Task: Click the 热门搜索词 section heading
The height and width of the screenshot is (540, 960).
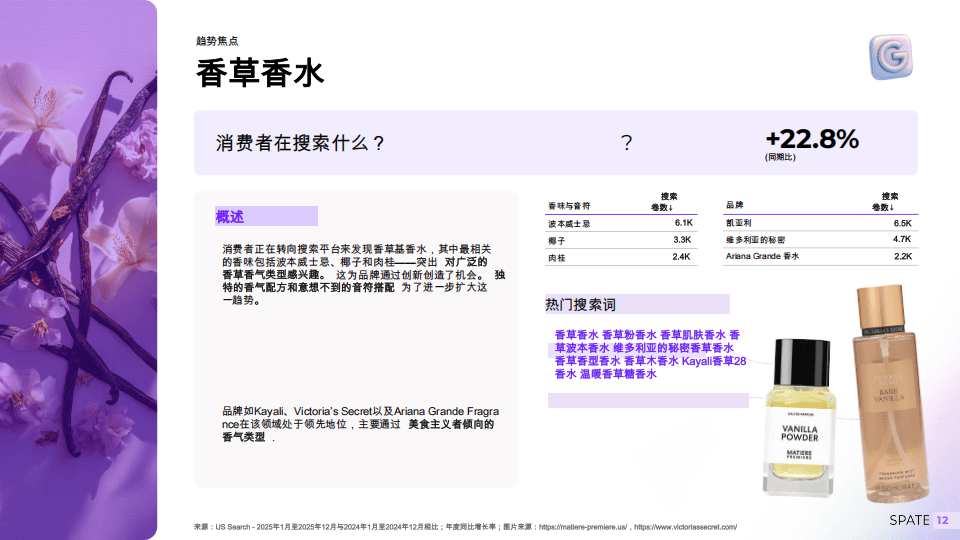Action: 580,304
